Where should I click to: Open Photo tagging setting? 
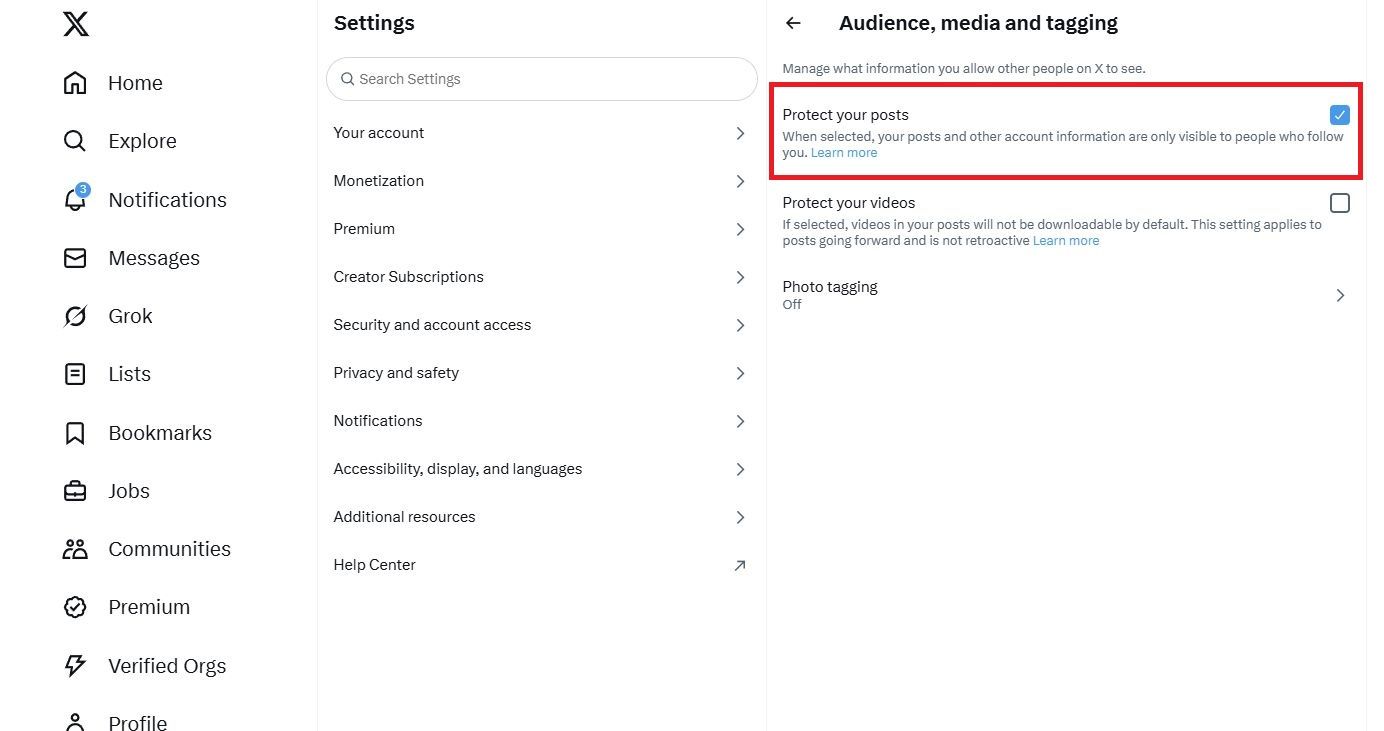pos(1066,295)
